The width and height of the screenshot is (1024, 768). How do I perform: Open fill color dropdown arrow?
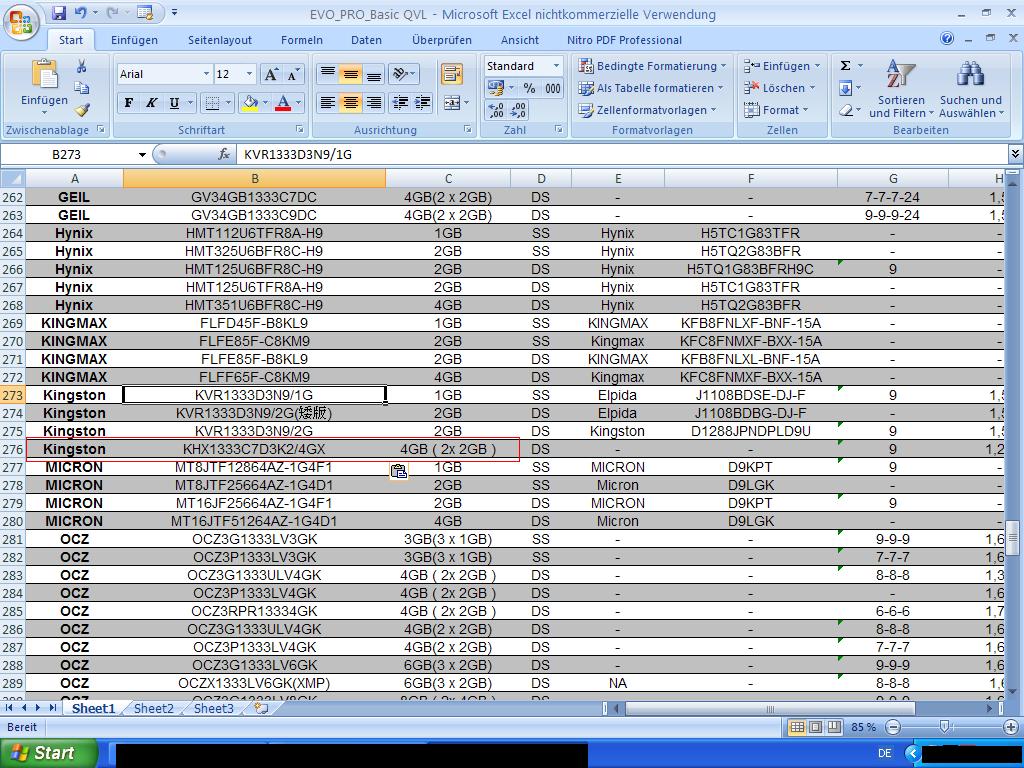click(x=264, y=103)
